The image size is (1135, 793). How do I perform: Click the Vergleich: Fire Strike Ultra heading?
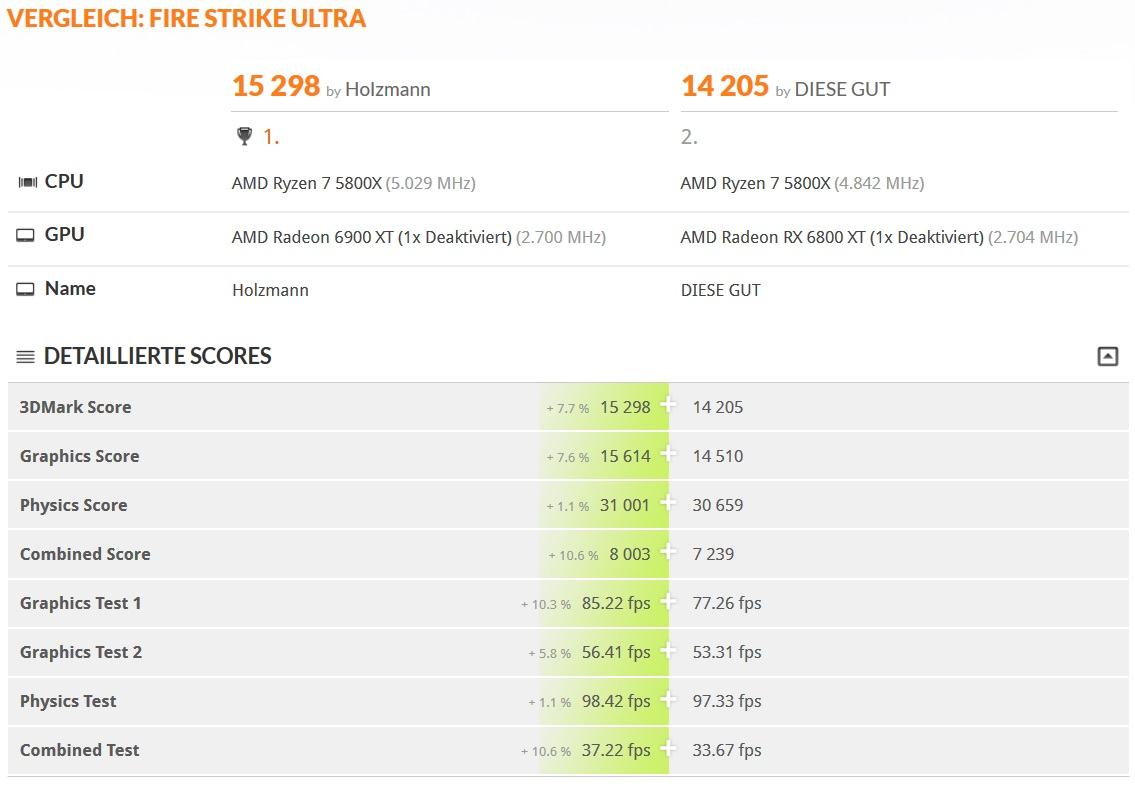[187, 18]
